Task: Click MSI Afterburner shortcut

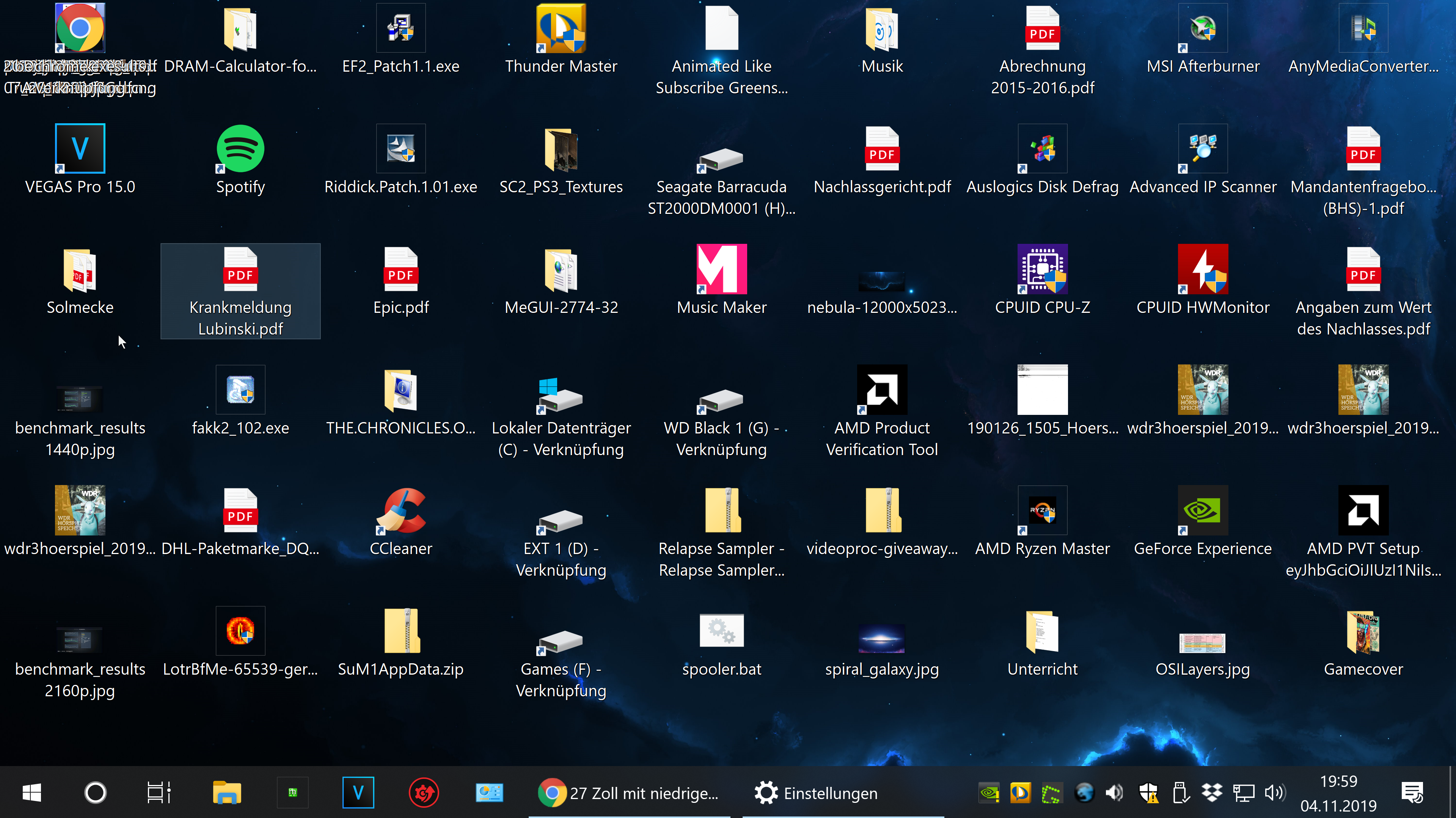Action: click(1202, 29)
